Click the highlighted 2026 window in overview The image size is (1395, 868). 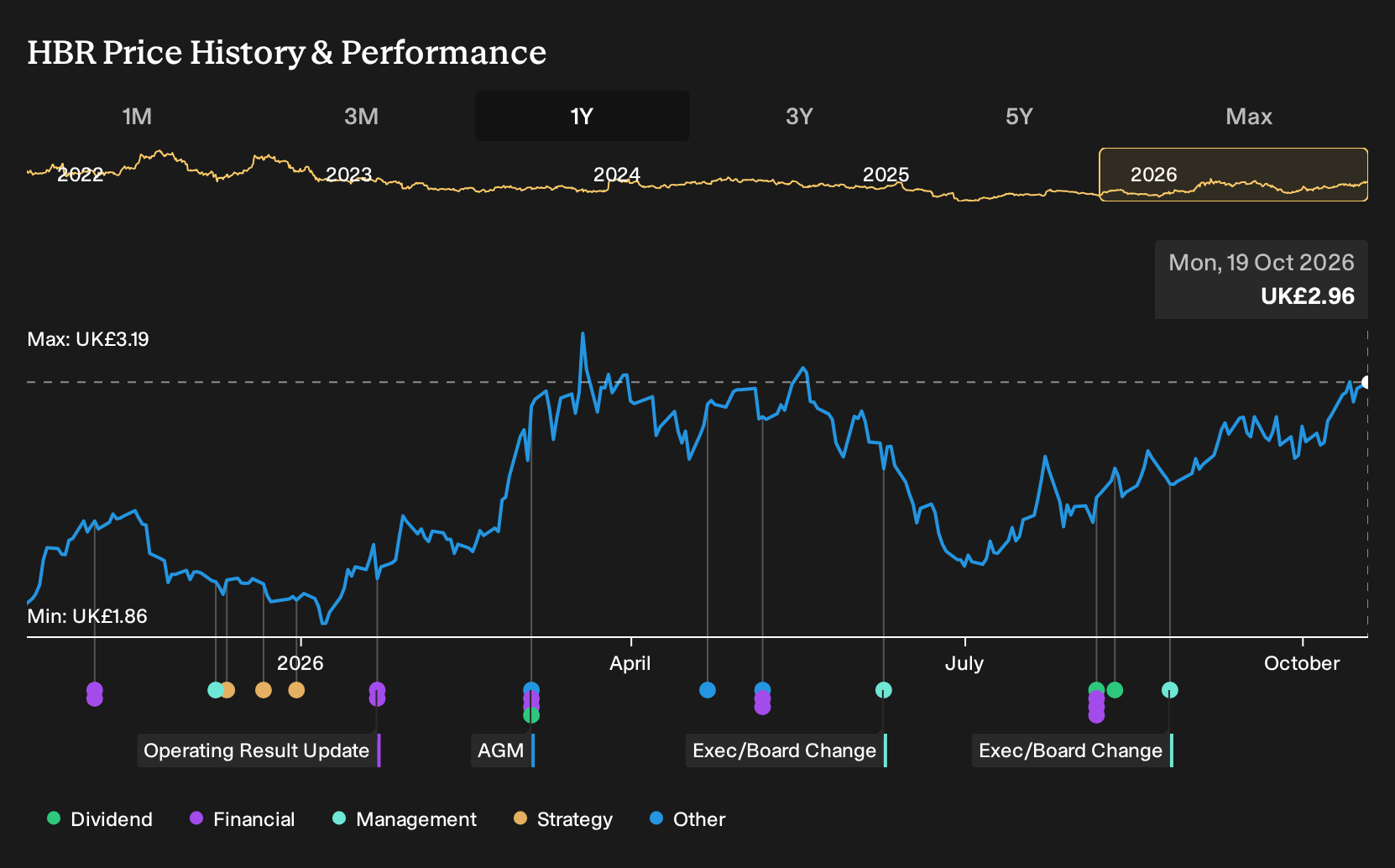tap(1233, 175)
